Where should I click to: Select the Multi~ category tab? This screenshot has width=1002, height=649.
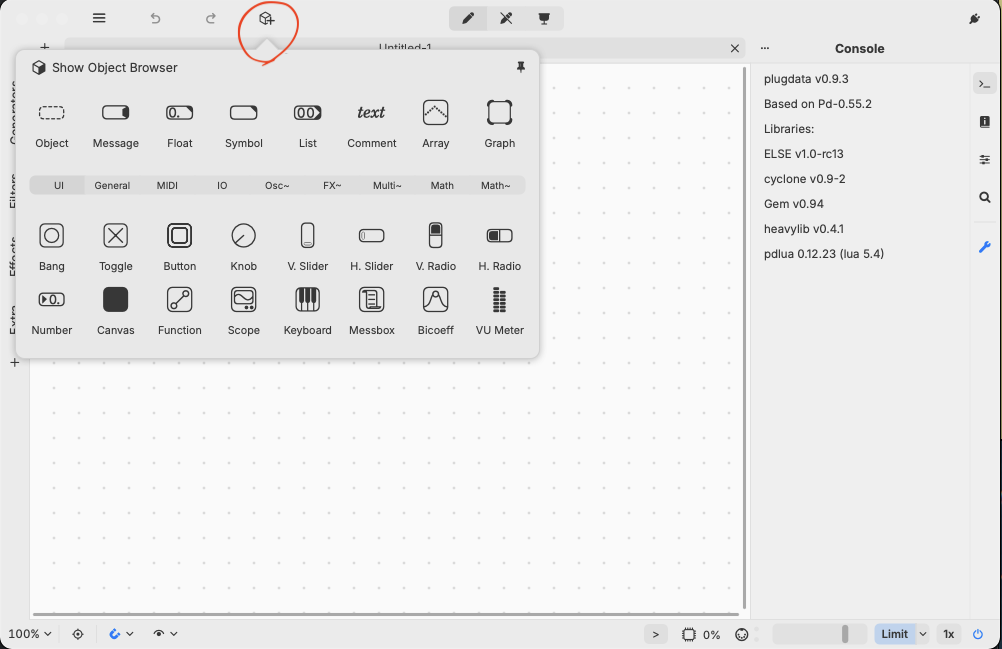click(387, 185)
